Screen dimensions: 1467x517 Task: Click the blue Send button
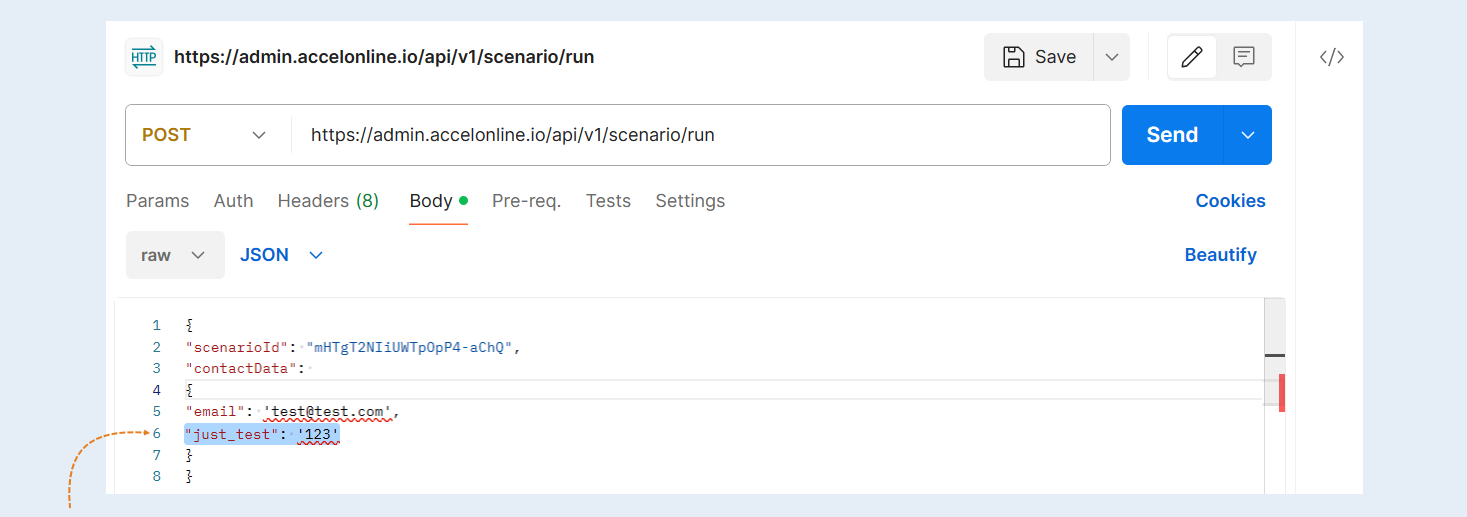coord(1172,135)
